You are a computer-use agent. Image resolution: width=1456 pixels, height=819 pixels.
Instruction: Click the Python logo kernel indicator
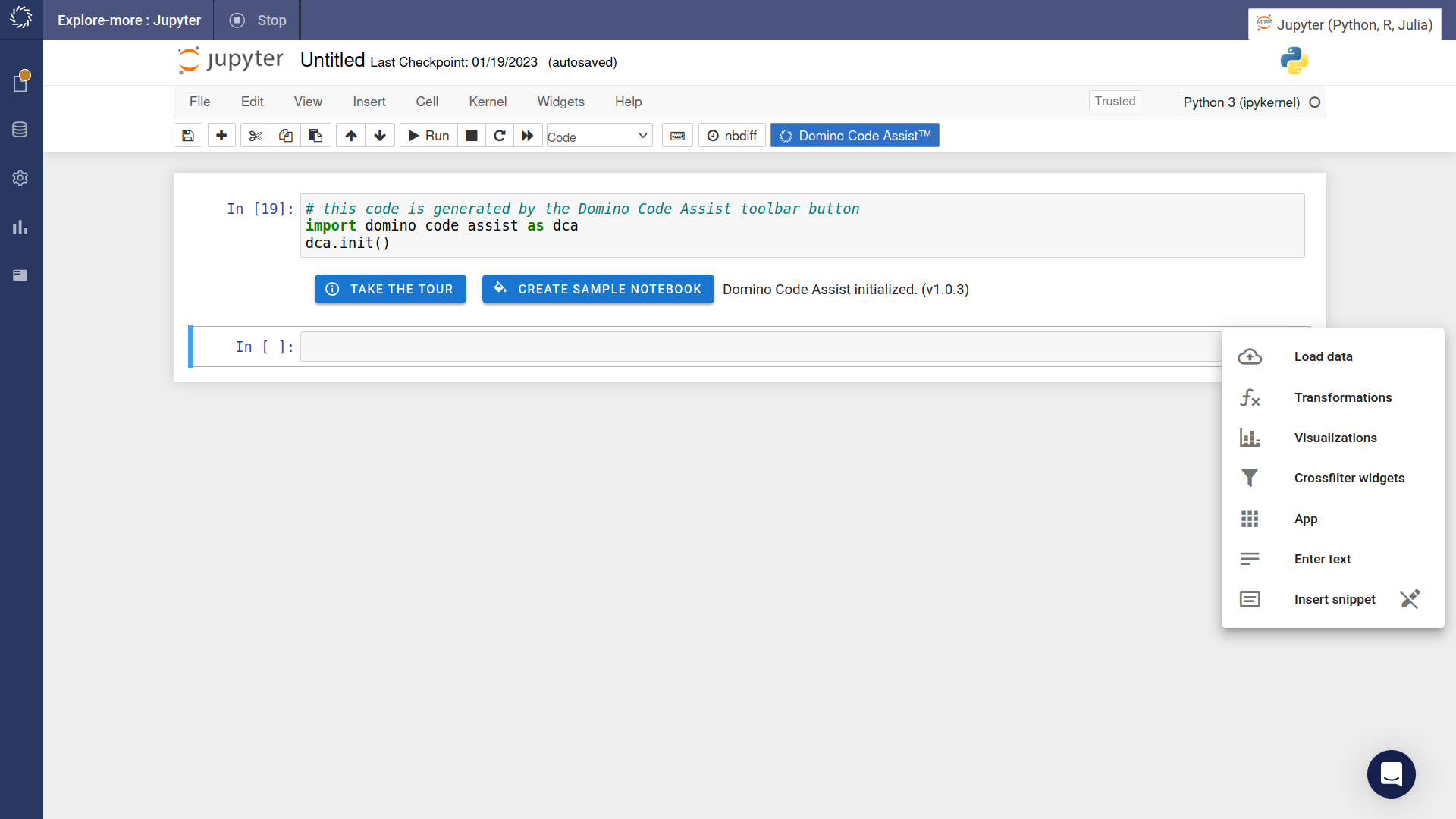pos(1294,61)
